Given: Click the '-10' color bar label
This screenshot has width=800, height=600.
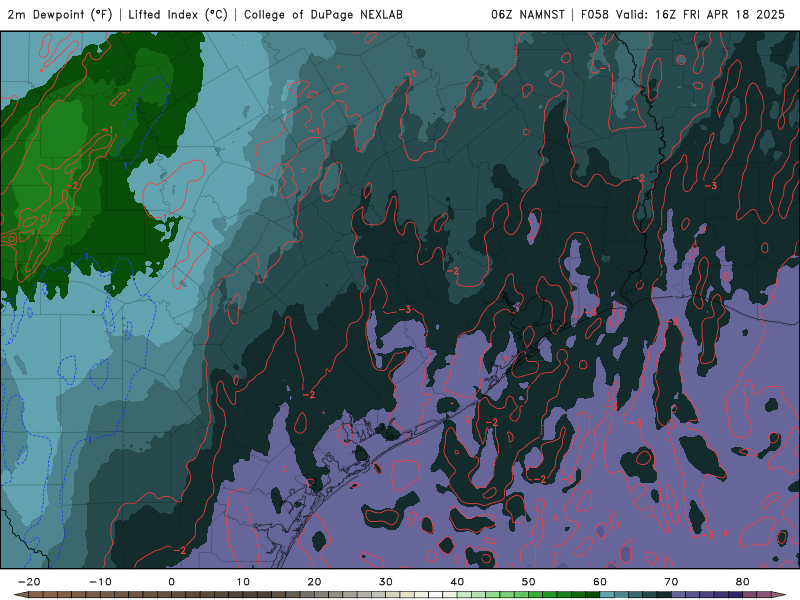Looking at the screenshot, I should coord(101,582).
